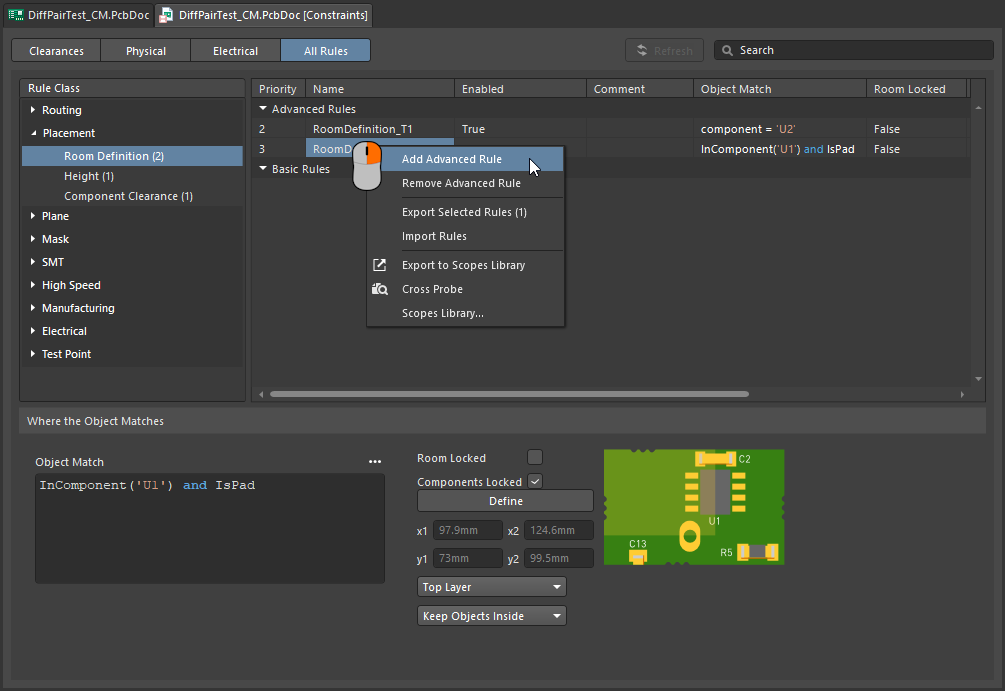This screenshot has width=1005, height=691.
Task: Enable the Room Locked checkbox
Action: tap(535, 457)
